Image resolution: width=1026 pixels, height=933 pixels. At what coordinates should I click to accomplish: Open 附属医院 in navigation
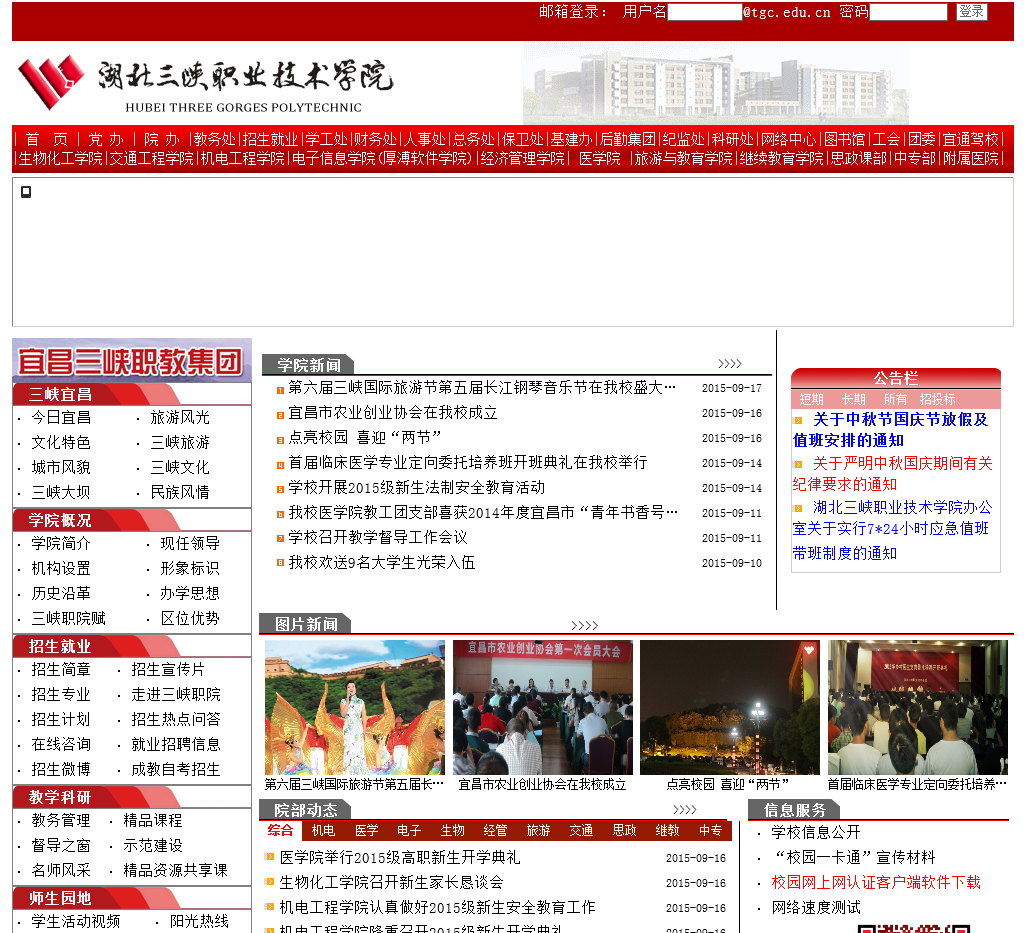click(970, 158)
